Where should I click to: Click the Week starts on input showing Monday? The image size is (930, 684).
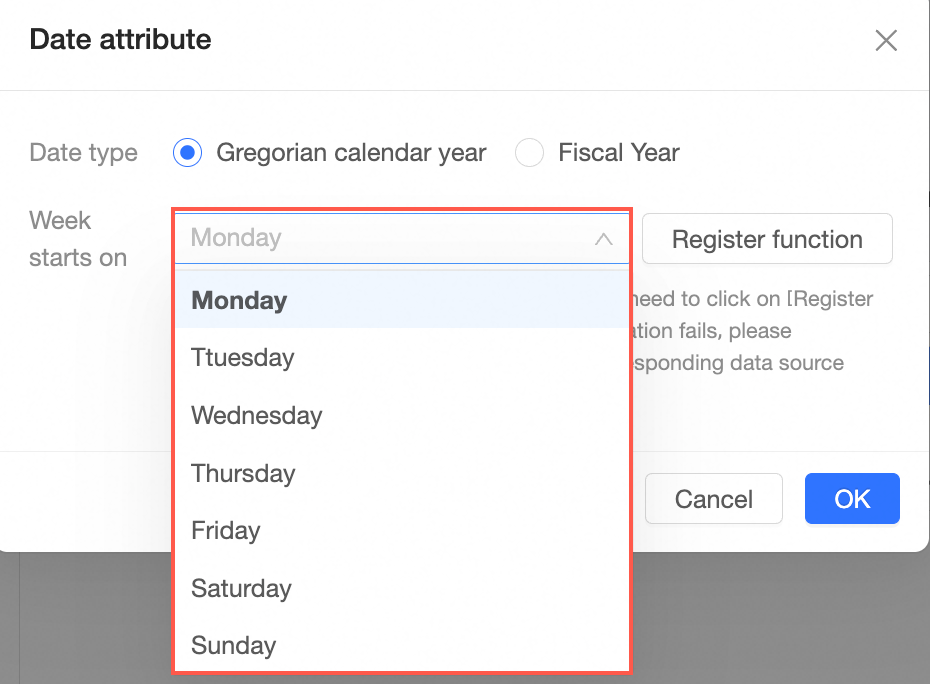tap(380, 238)
